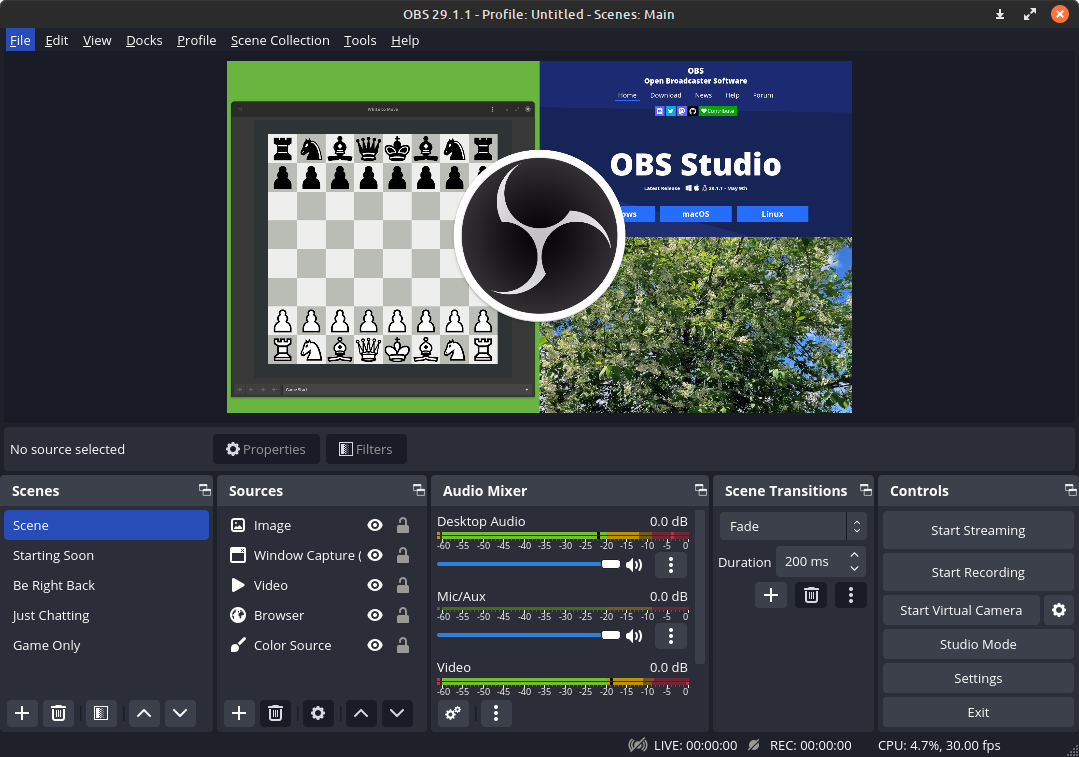The height and width of the screenshot is (757, 1079).
Task: Open scene filters icon in Scenes toolbar
Action: pos(100,713)
